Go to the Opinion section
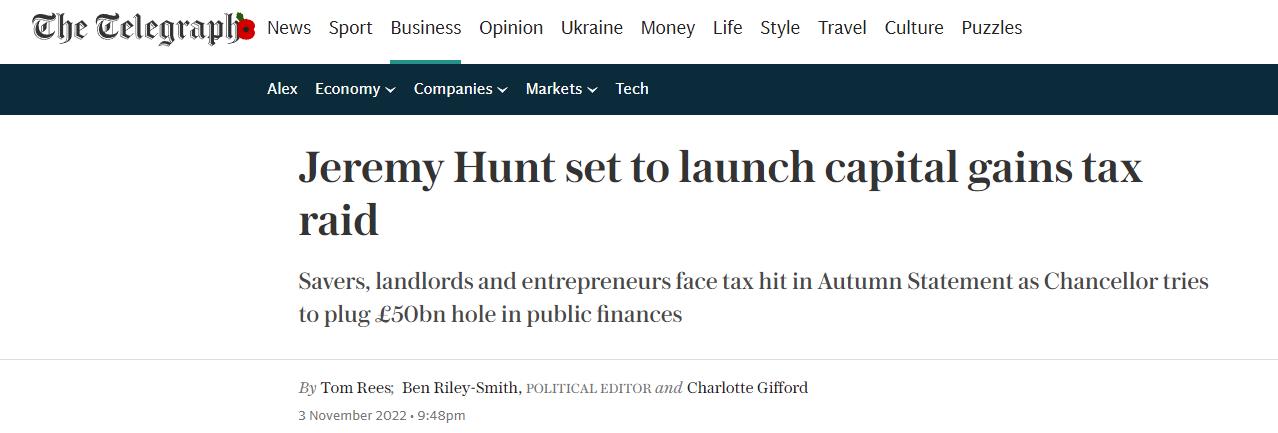1278x433 pixels. (511, 28)
